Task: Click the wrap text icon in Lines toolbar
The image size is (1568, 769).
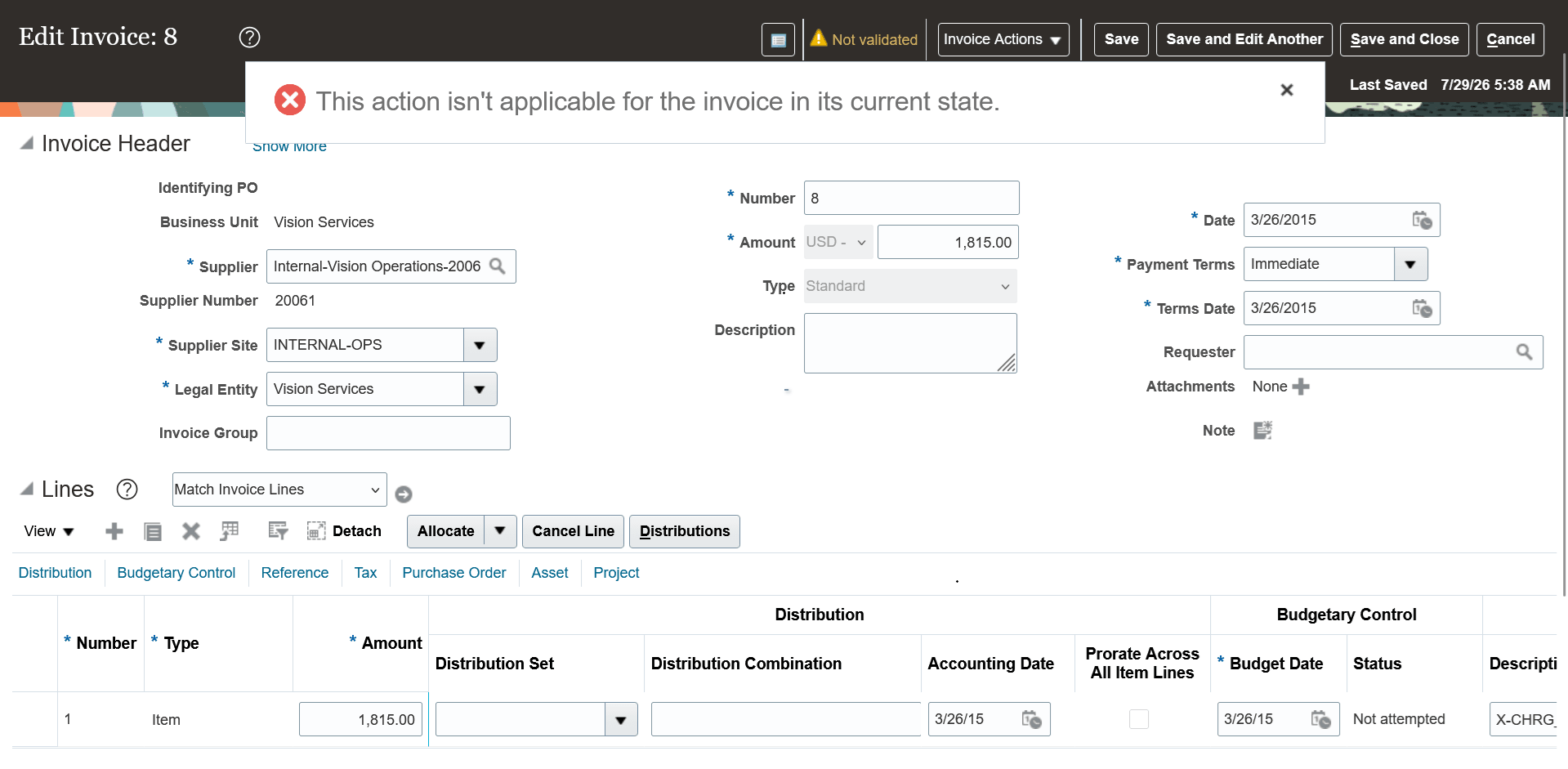Action: click(x=278, y=531)
